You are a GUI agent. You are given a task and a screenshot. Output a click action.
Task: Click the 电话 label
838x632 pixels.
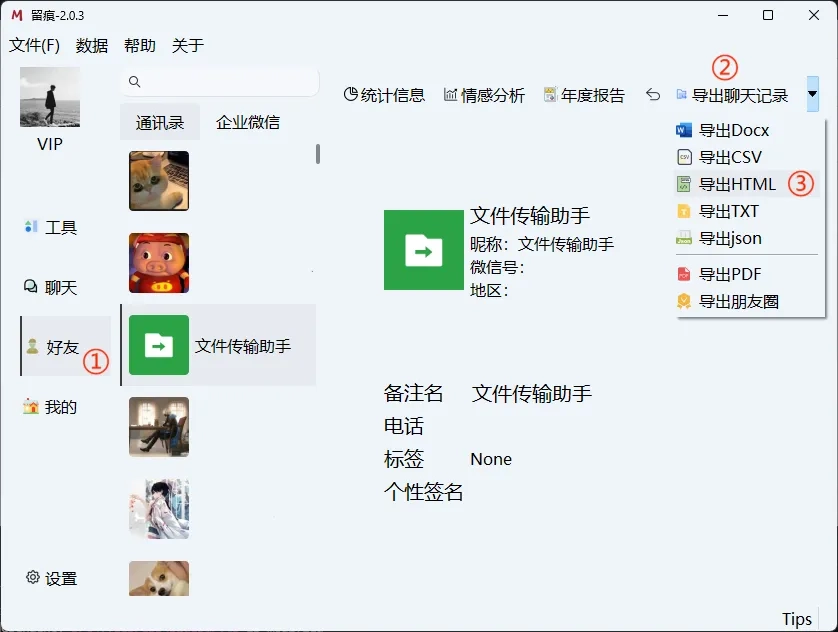(404, 426)
